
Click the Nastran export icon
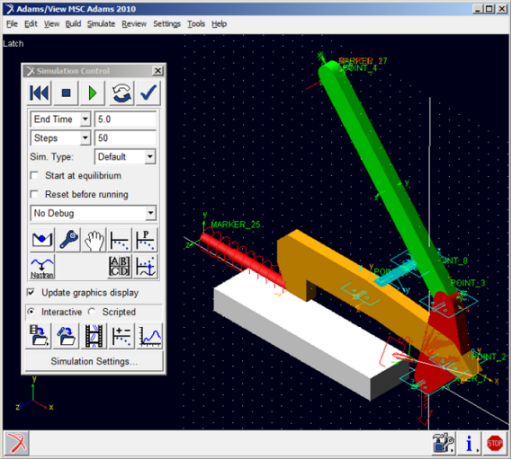42,267
